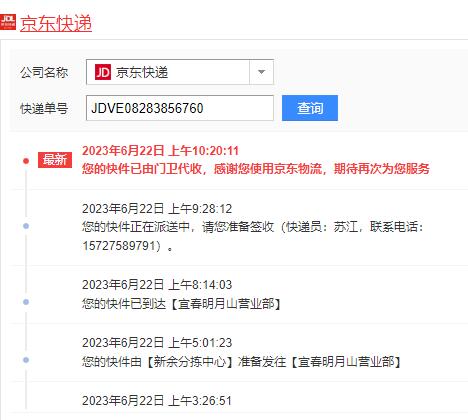Click the 9:28:12 timeline dot
The height and width of the screenshot is (420, 468).
coord(26,226)
